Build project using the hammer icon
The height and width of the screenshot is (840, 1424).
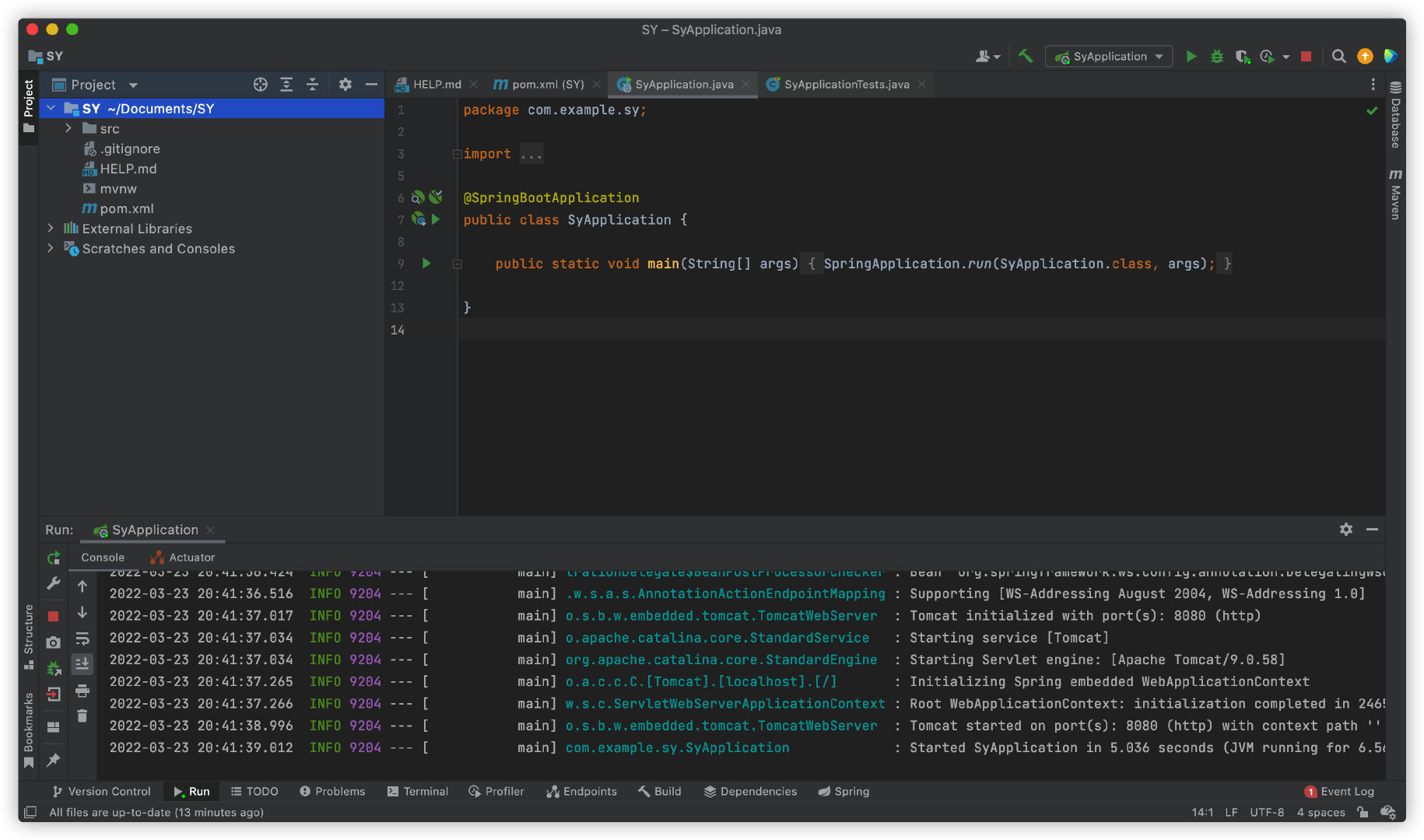1026,56
